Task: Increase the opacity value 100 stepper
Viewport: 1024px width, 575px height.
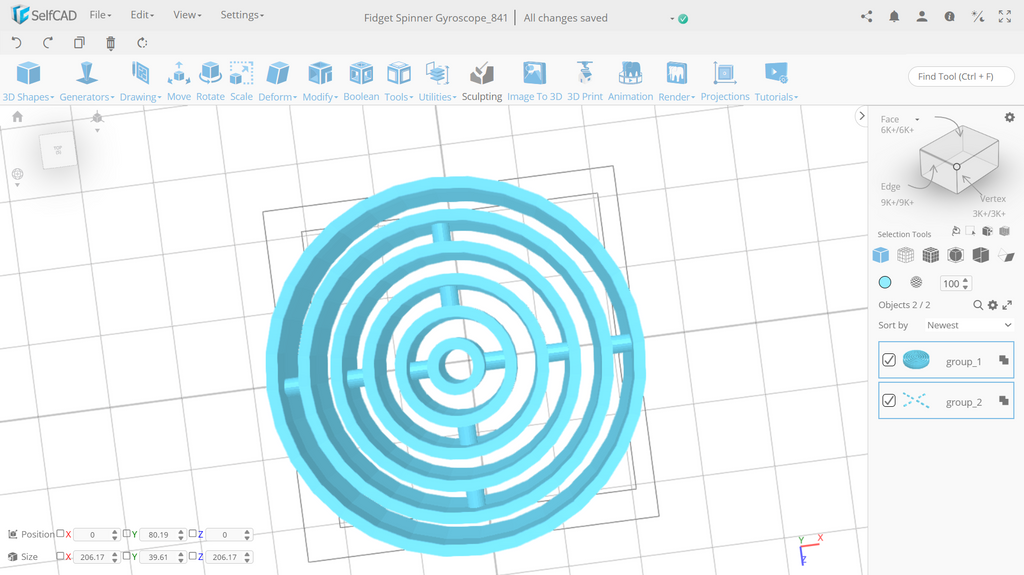Action: 966,280
